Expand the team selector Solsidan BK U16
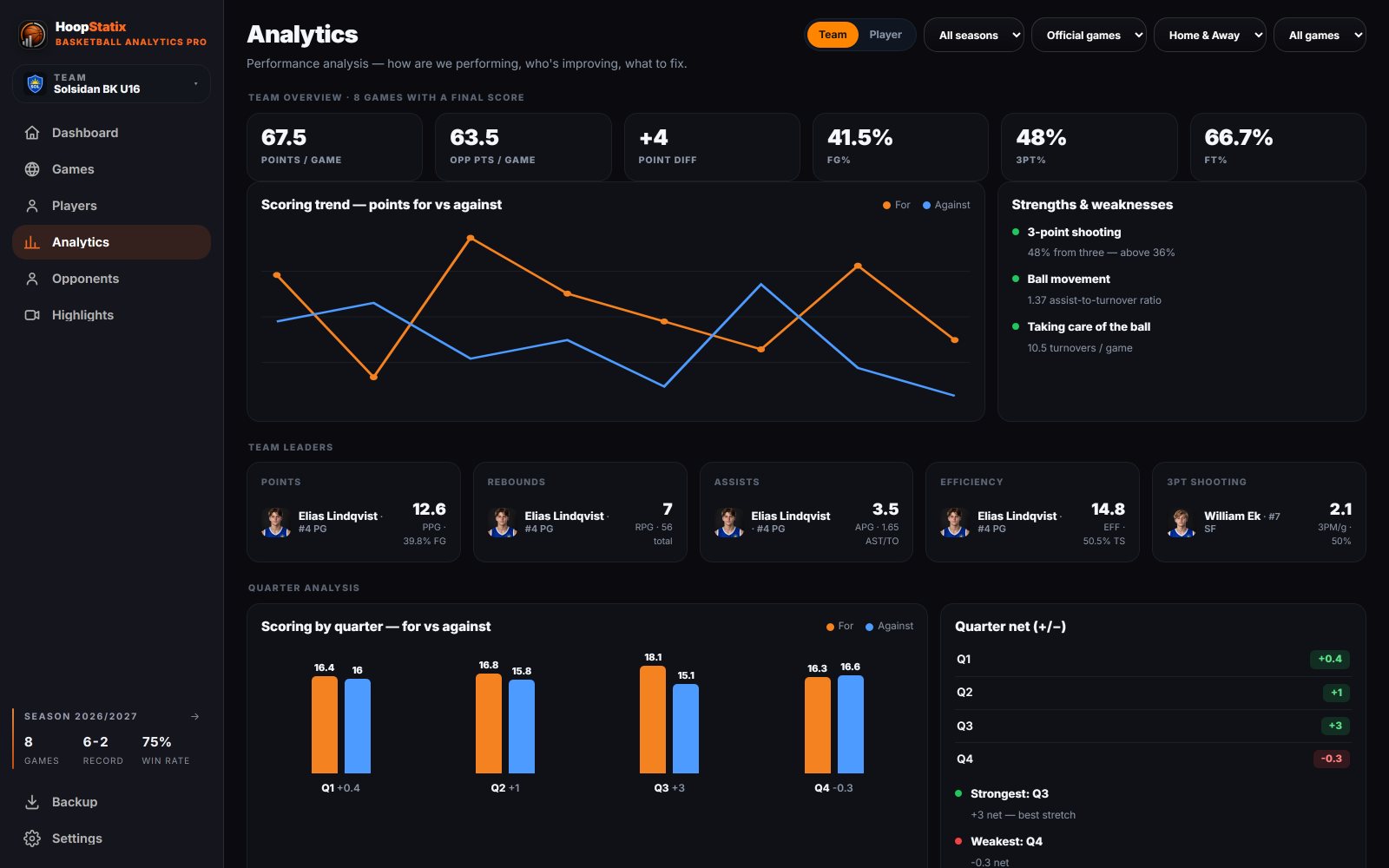The width and height of the screenshot is (1389, 868). click(111, 83)
